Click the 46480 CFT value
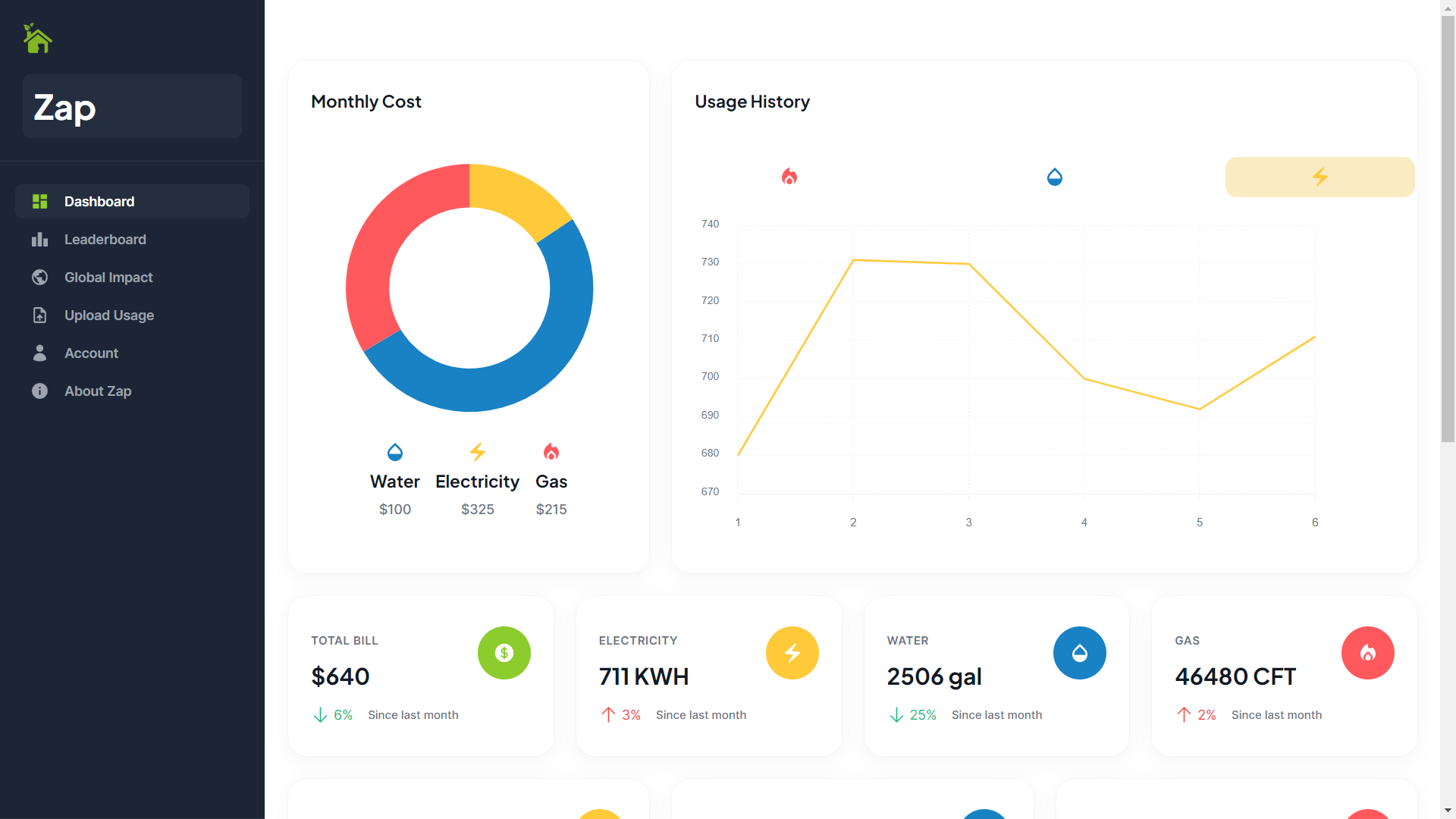Screen dimensions: 1456x819 pos(1235,676)
